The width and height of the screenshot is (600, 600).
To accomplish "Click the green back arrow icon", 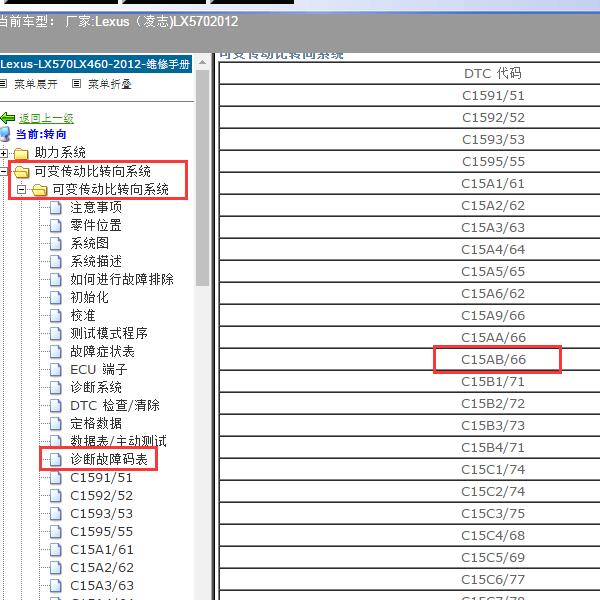I will click(7, 118).
